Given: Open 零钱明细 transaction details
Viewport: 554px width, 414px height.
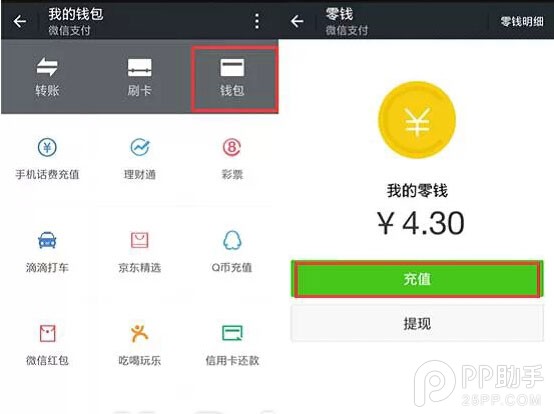Looking at the screenshot, I should [522, 22].
